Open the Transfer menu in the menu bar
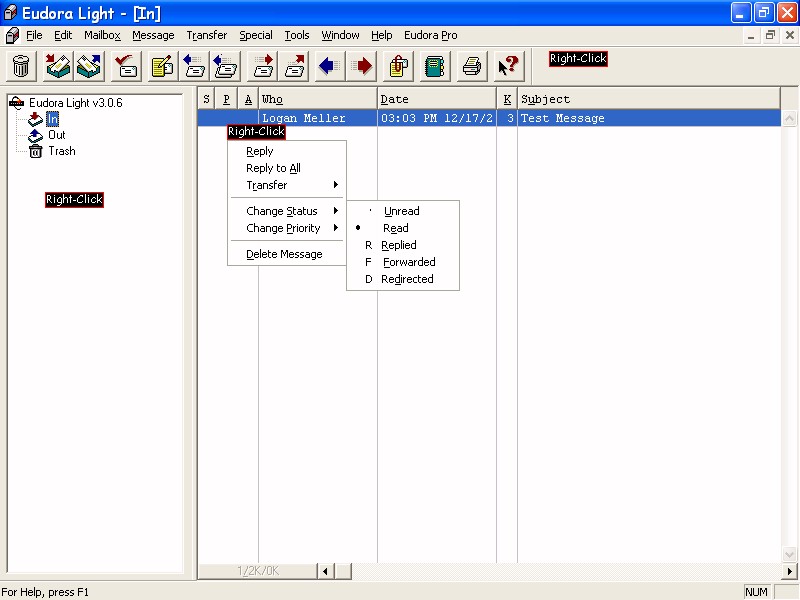 pyautogui.click(x=207, y=35)
